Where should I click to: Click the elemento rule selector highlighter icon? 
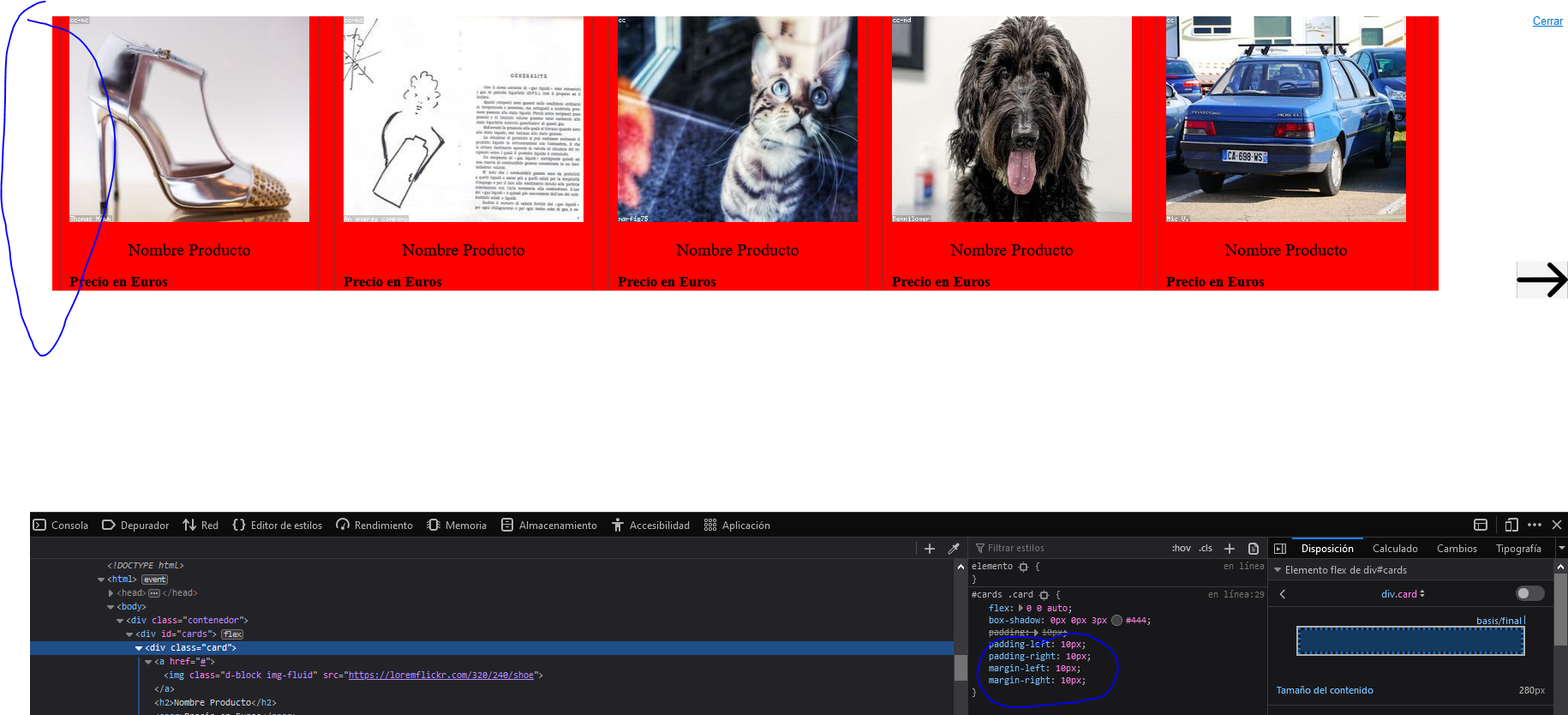(x=1023, y=568)
